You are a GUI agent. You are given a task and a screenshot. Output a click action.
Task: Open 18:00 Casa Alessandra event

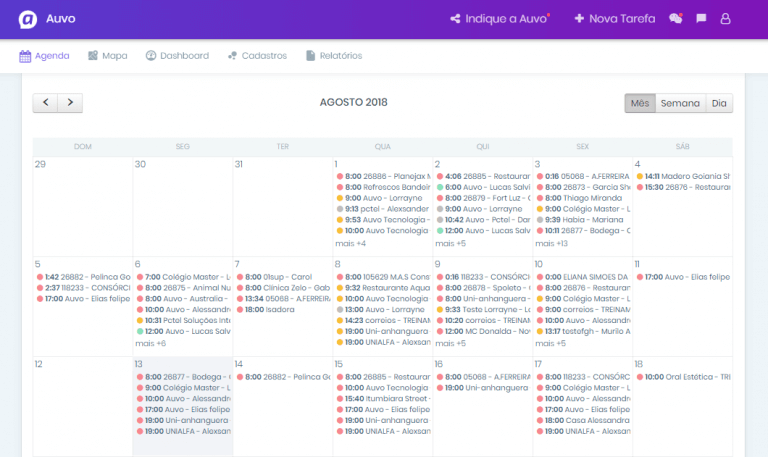click(583, 420)
